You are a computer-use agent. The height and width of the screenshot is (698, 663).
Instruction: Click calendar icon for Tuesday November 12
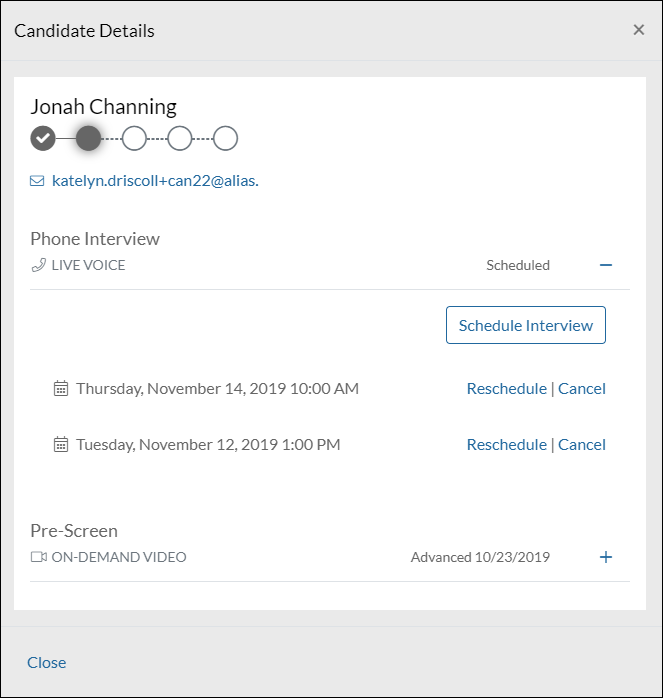click(x=61, y=444)
